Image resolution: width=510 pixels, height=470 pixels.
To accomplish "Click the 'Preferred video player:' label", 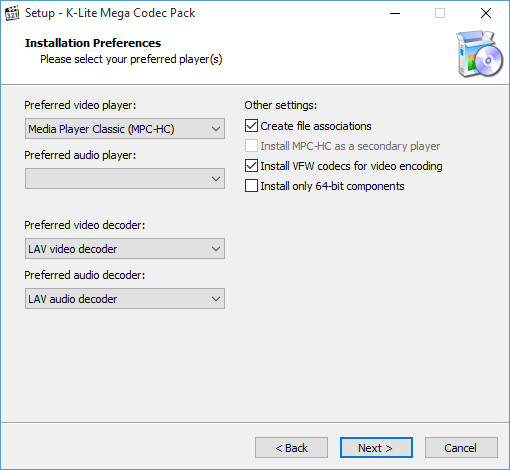I will tap(80, 105).
